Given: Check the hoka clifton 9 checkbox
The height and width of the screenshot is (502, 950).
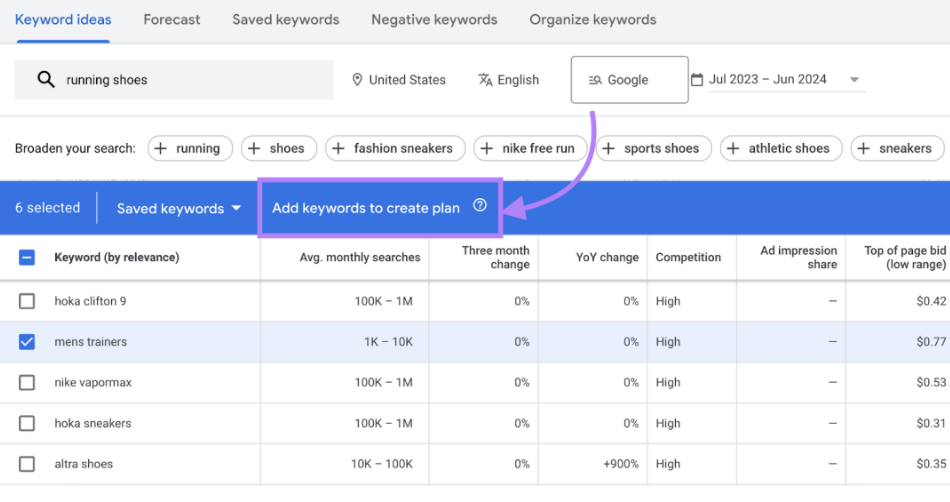Looking at the screenshot, I should tap(27, 301).
